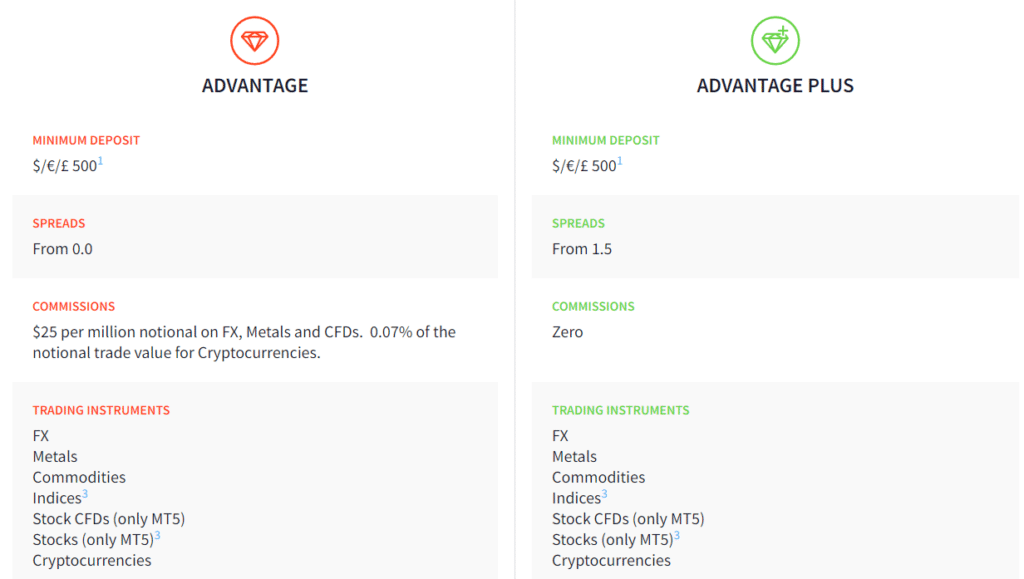Open footnote 3 after Advantage Stocks (only MT5)
This screenshot has width=1024, height=579.
[x=157, y=535]
